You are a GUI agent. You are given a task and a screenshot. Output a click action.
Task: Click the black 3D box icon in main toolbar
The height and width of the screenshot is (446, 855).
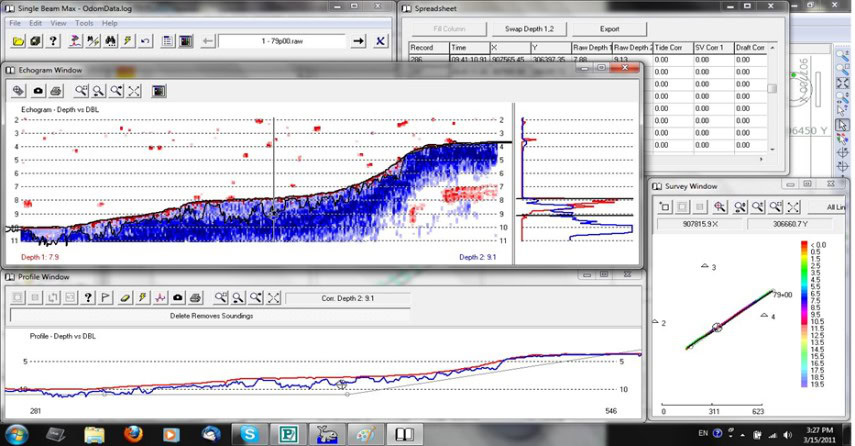pos(35,41)
